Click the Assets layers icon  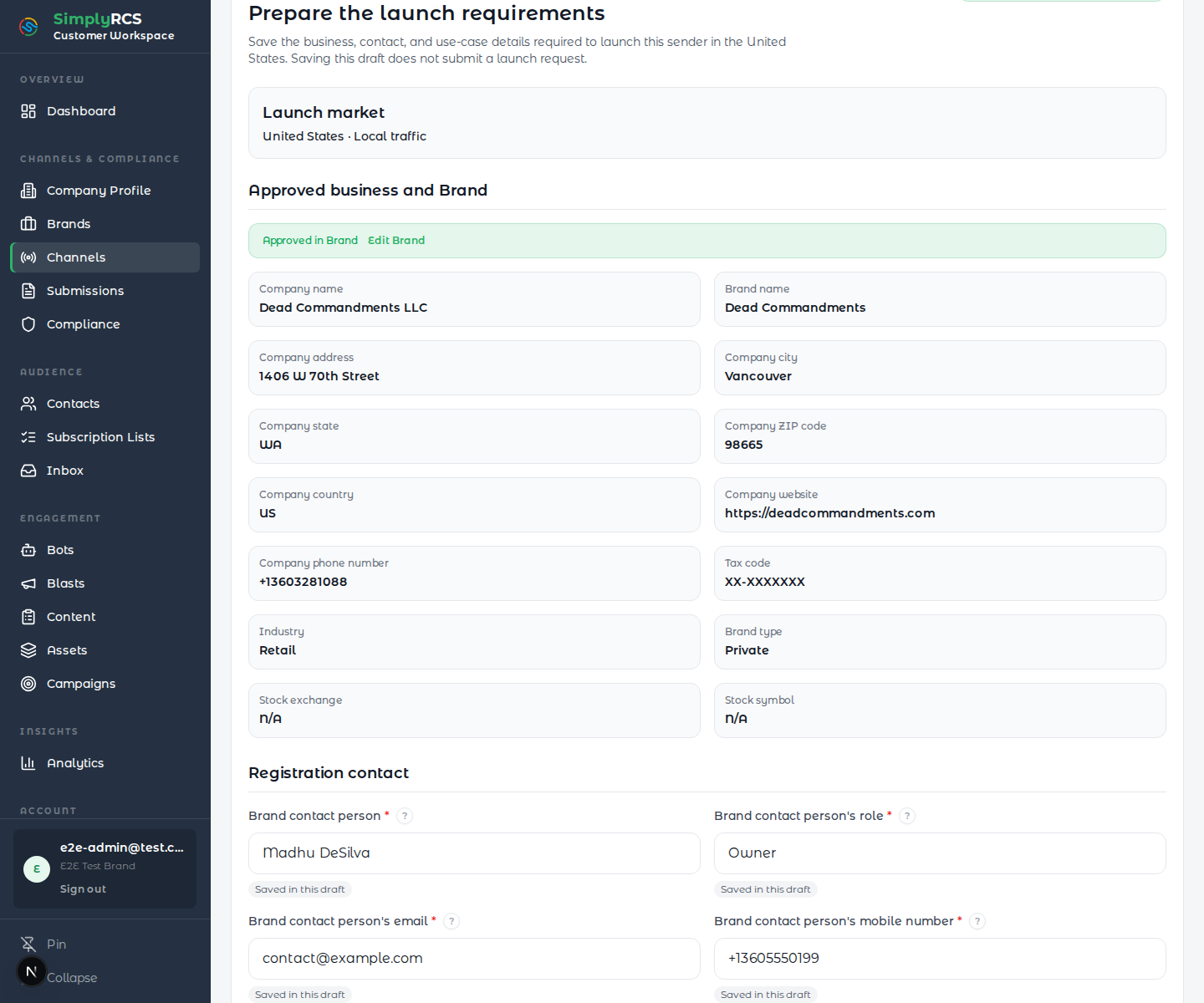click(28, 650)
